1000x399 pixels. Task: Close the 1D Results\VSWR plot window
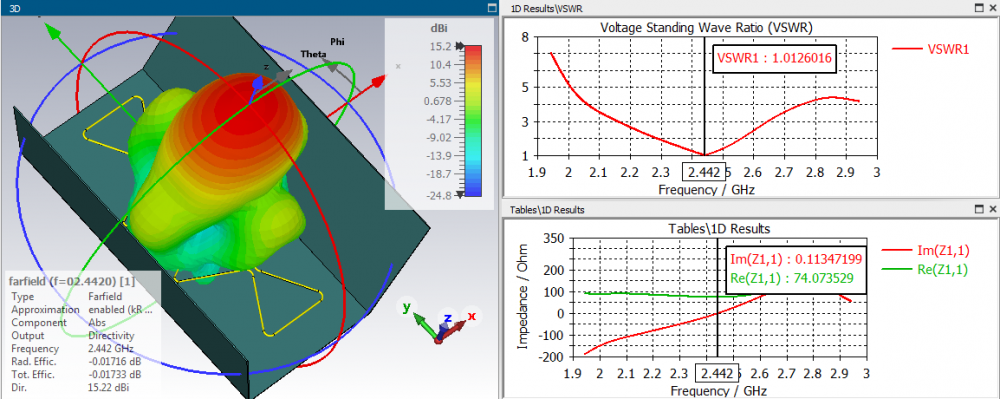coord(992,8)
